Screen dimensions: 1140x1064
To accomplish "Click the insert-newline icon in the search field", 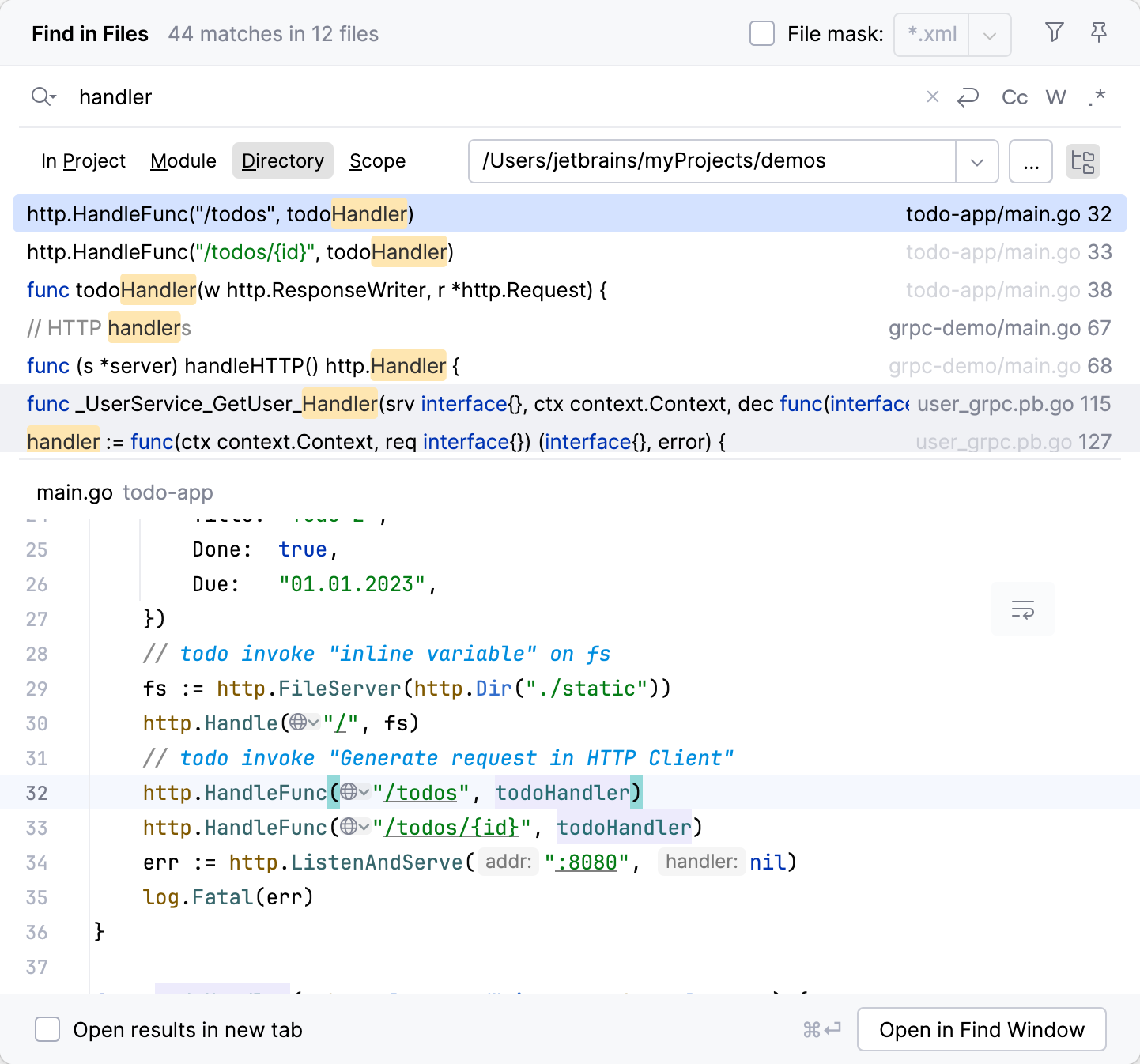I will point(968,96).
